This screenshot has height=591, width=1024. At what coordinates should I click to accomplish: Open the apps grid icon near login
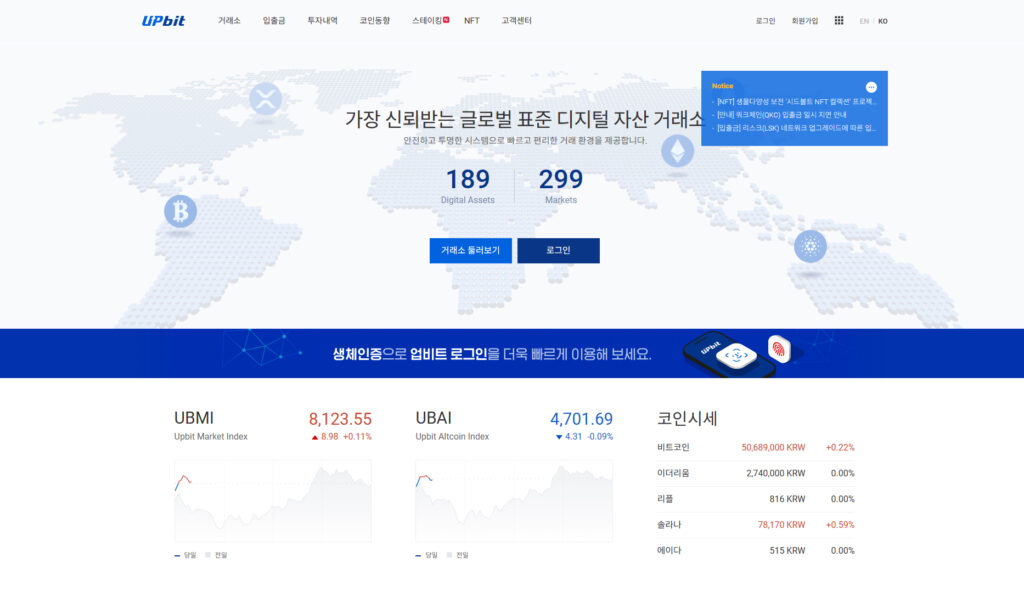pos(838,20)
